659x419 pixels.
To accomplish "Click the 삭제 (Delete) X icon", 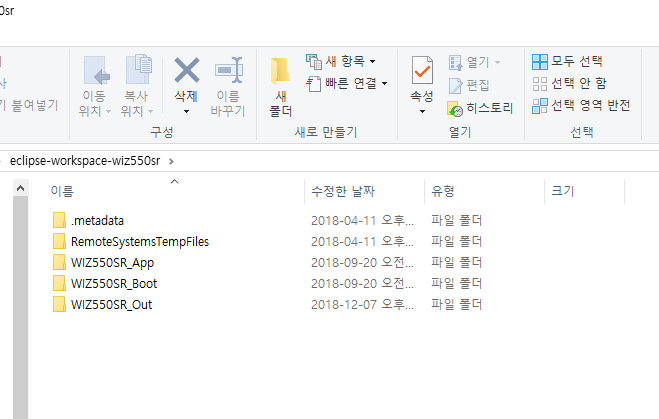I will coord(187,70).
